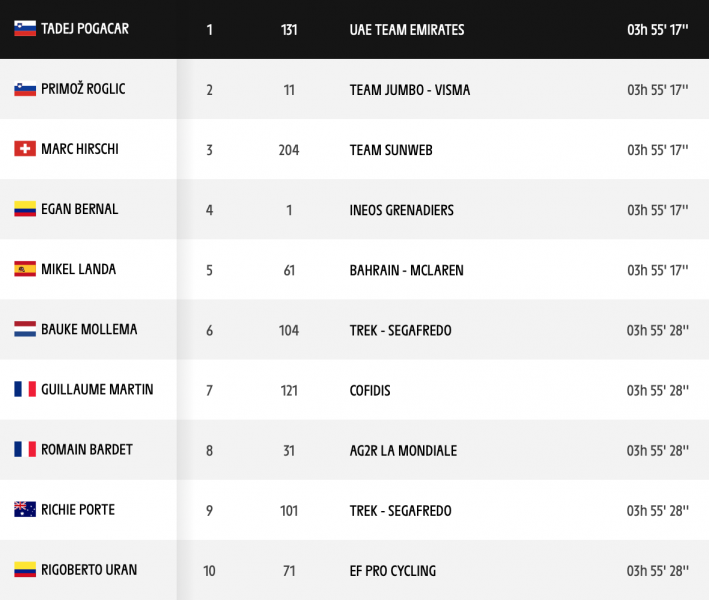
Task: Select EF Pro Cycling team name
Action: [x=393, y=571]
